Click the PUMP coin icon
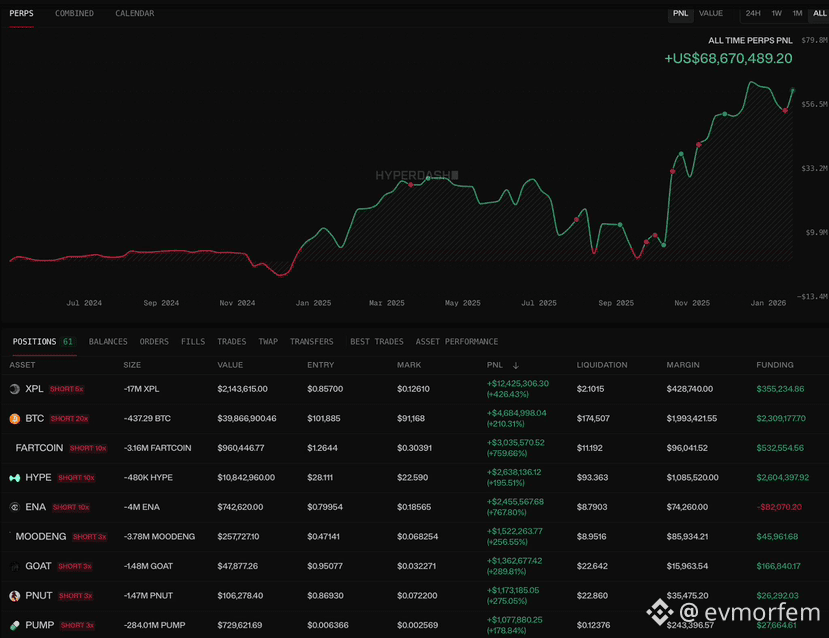 click(15, 626)
